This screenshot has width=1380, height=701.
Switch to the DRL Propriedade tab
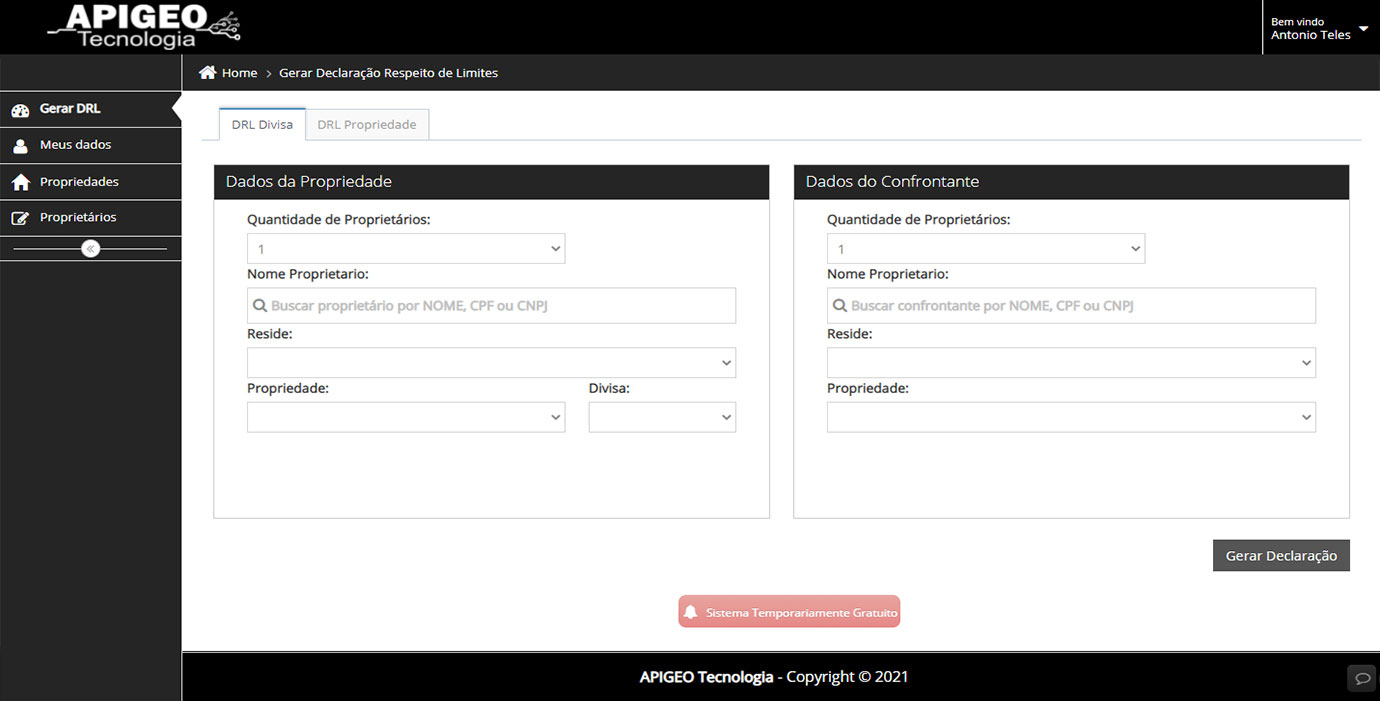(x=367, y=125)
